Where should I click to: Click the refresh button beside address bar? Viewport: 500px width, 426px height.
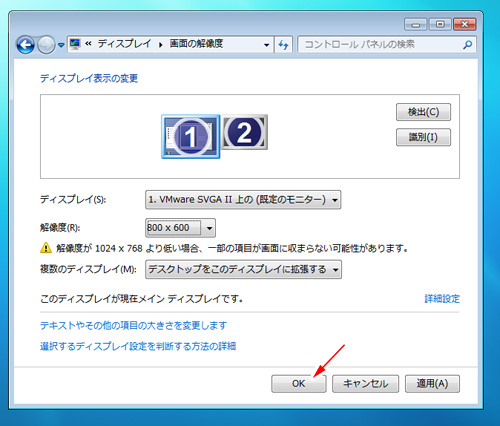click(283, 45)
